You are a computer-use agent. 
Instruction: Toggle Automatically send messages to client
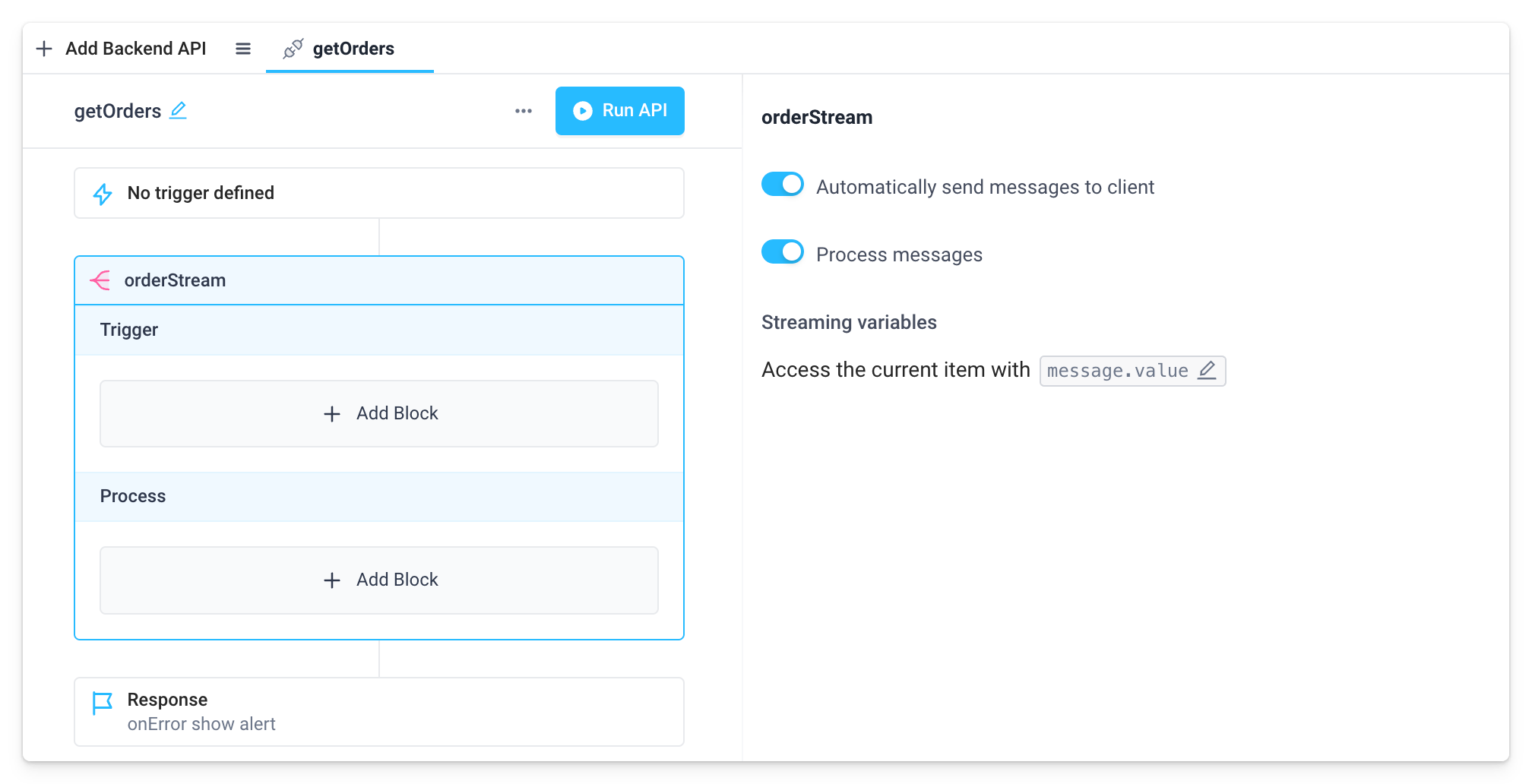782,185
